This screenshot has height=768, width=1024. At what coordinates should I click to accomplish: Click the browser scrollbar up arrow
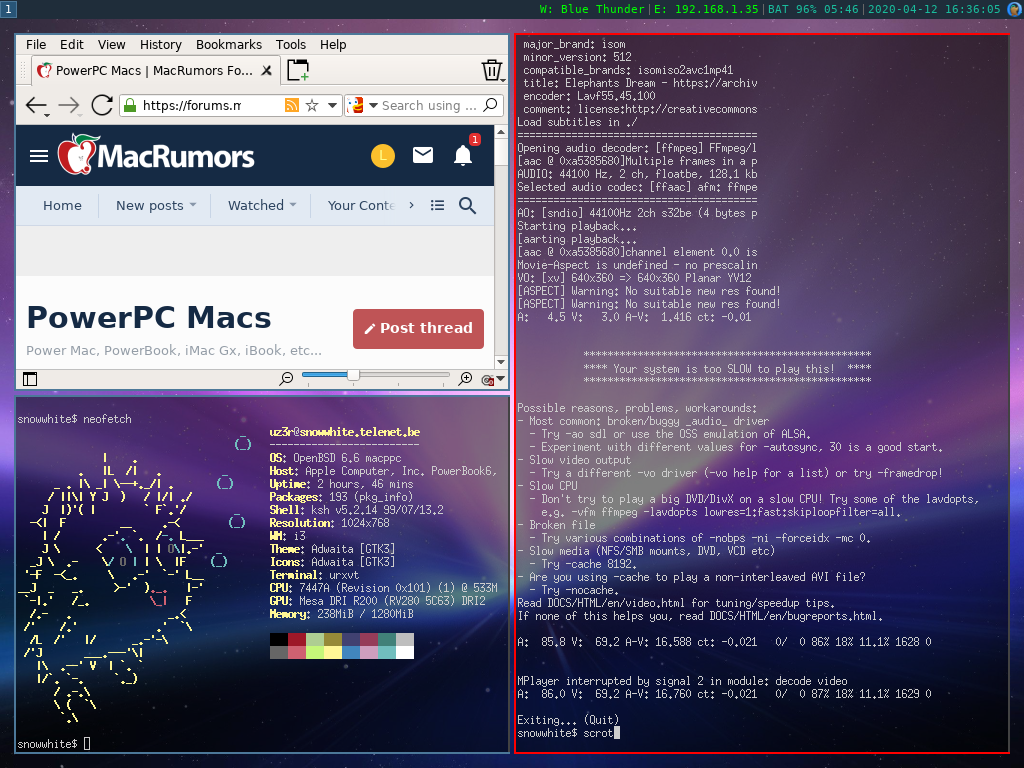[501, 132]
